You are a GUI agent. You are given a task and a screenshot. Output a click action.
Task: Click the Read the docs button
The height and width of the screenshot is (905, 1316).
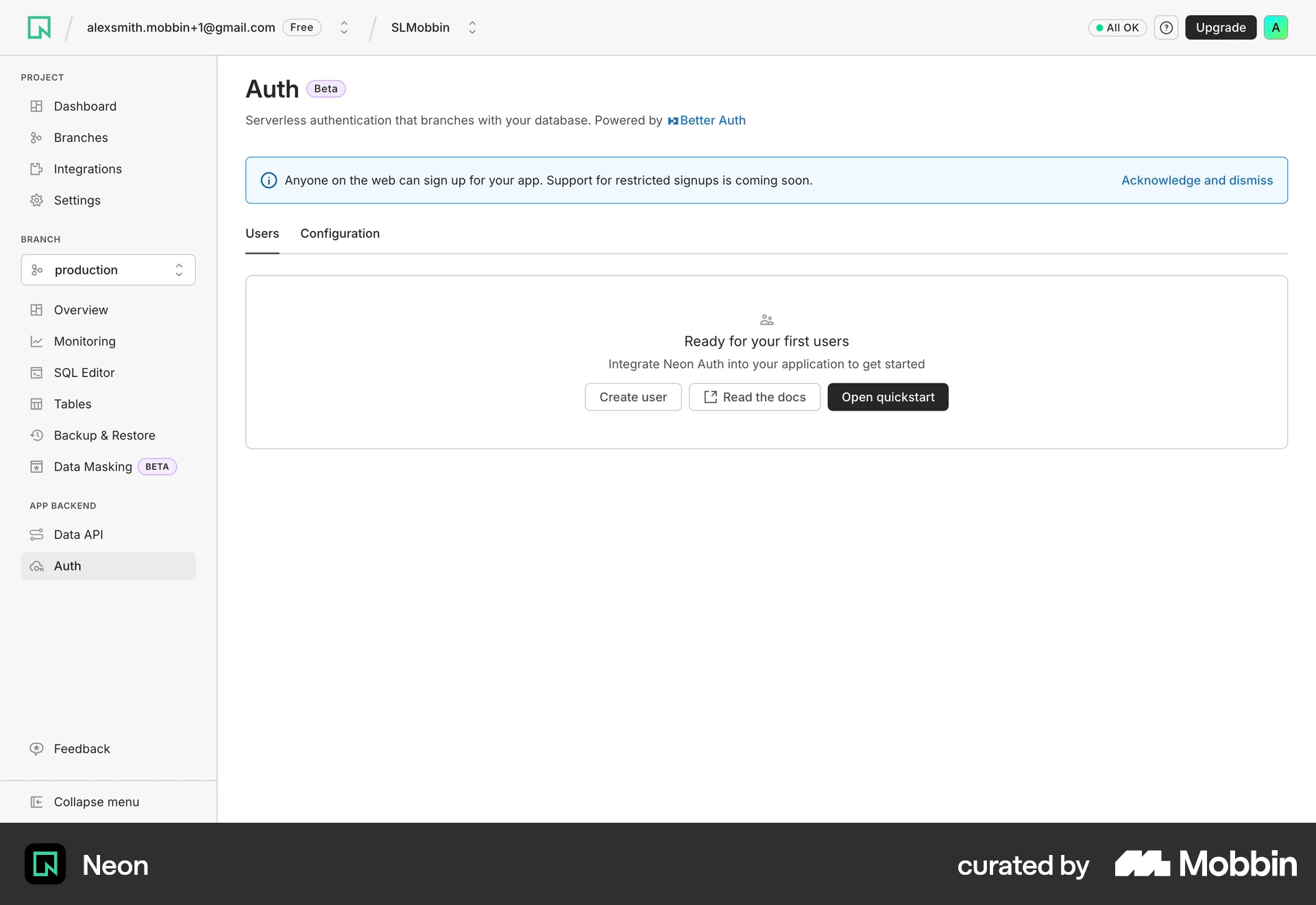tap(754, 397)
